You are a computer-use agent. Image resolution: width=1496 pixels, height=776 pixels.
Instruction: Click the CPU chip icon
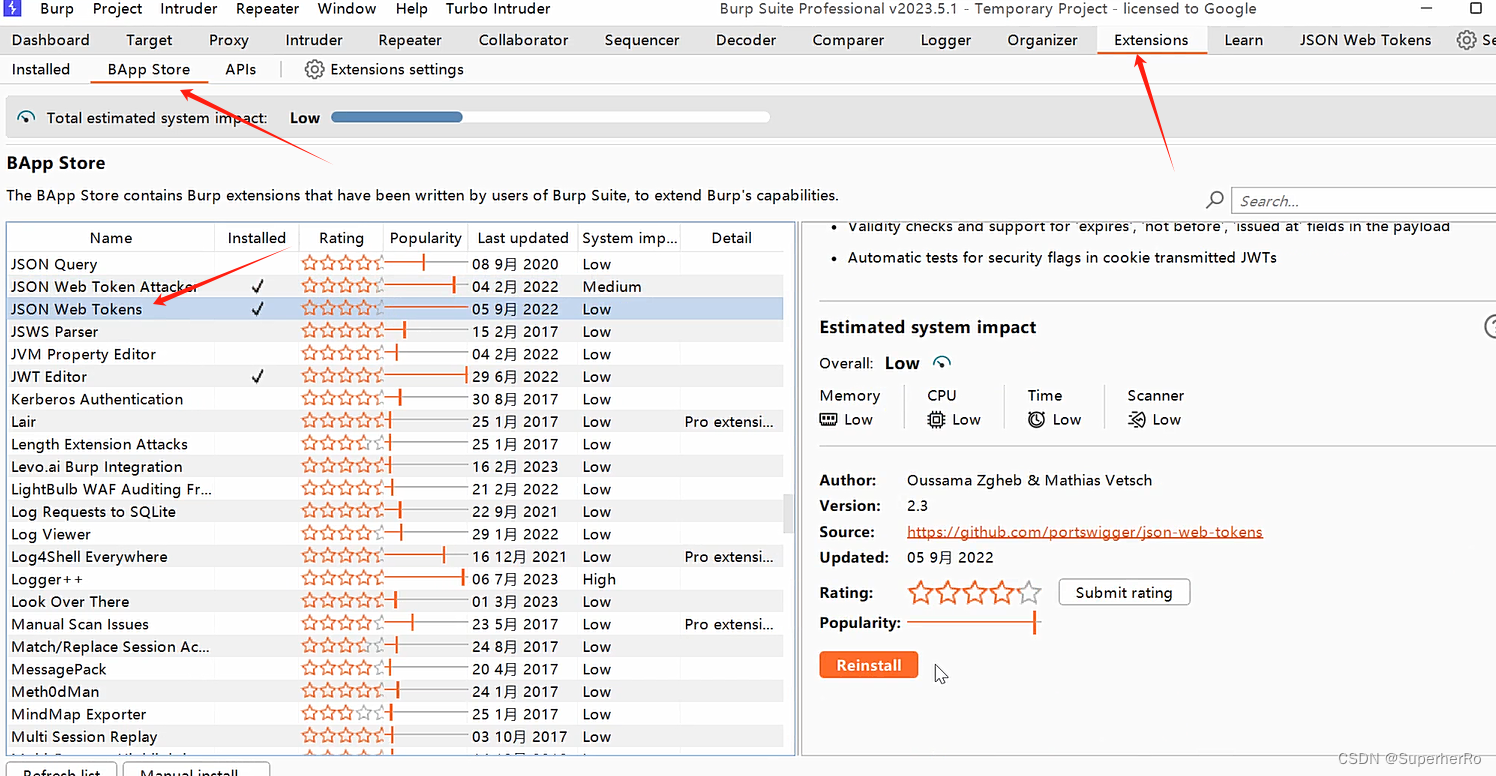(936, 419)
